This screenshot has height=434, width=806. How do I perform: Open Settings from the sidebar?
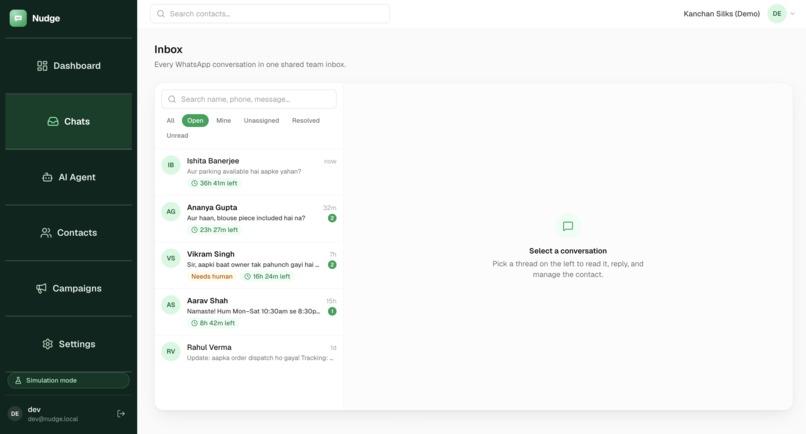coord(68,343)
